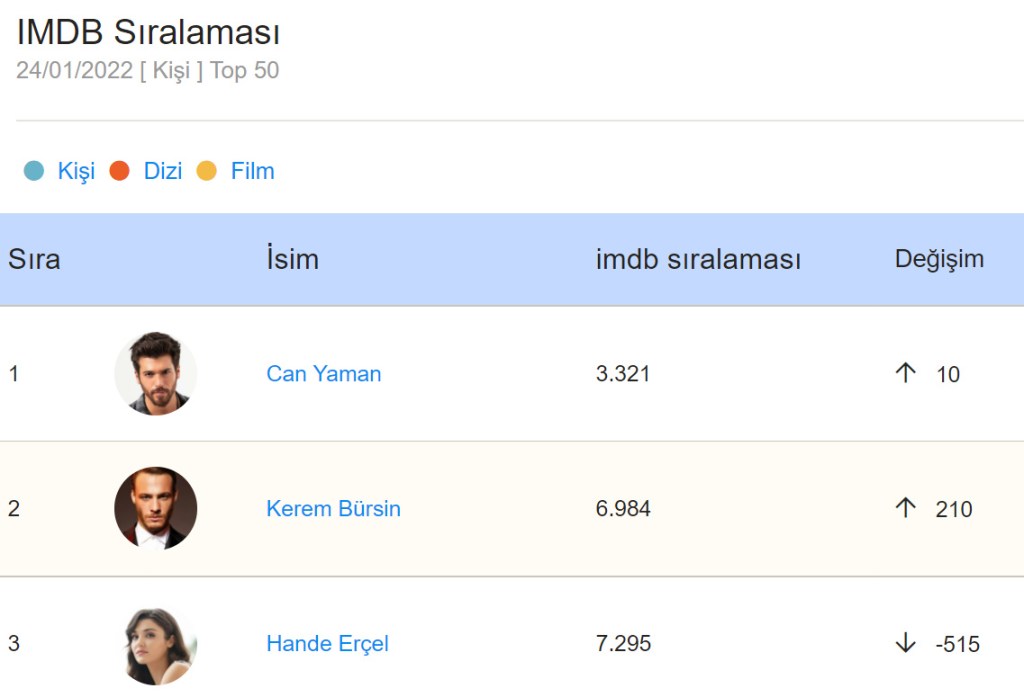Click Hande Erçel's profile photo
The height and width of the screenshot is (697, 1024).
(156, 643)
